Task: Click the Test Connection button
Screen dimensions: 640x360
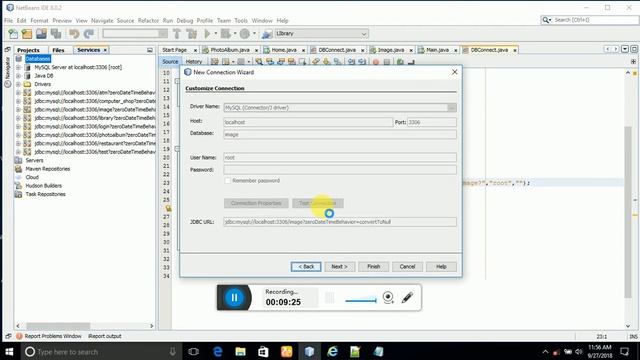Action: 318,203
